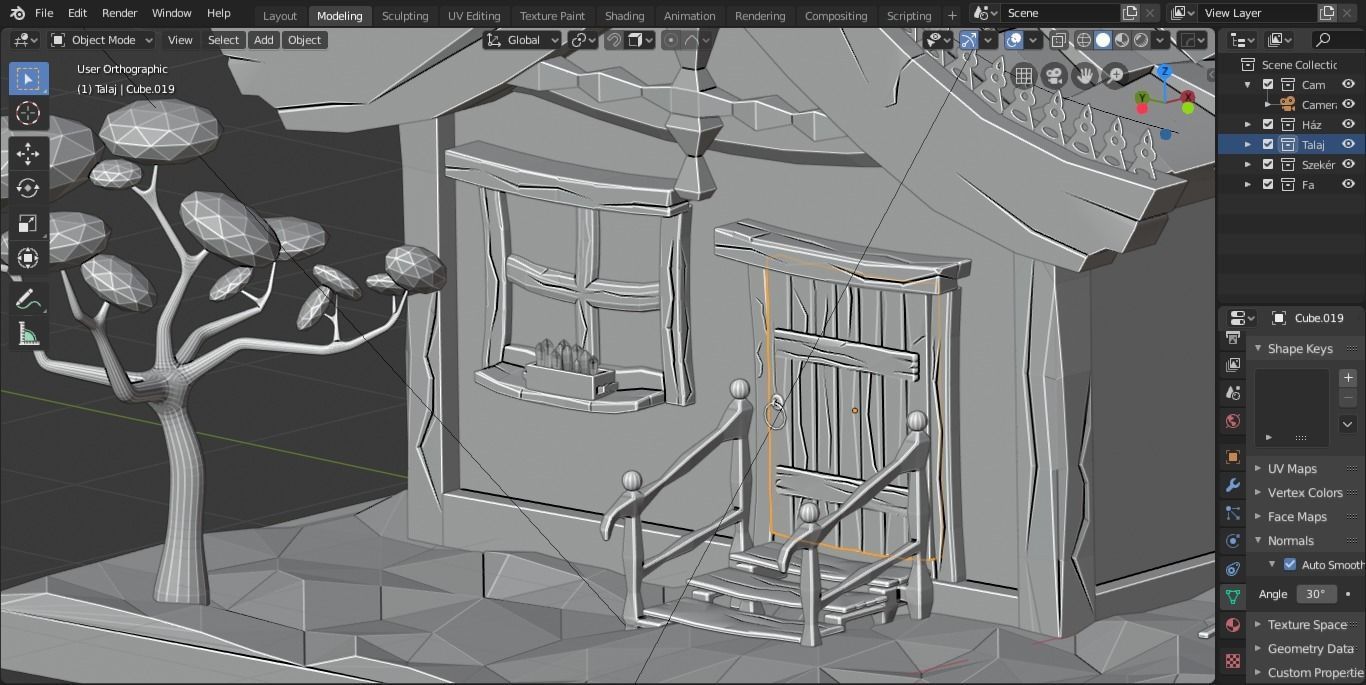Toggle proportional editing button
The image size is (1366, 685).
coord(670,40)
